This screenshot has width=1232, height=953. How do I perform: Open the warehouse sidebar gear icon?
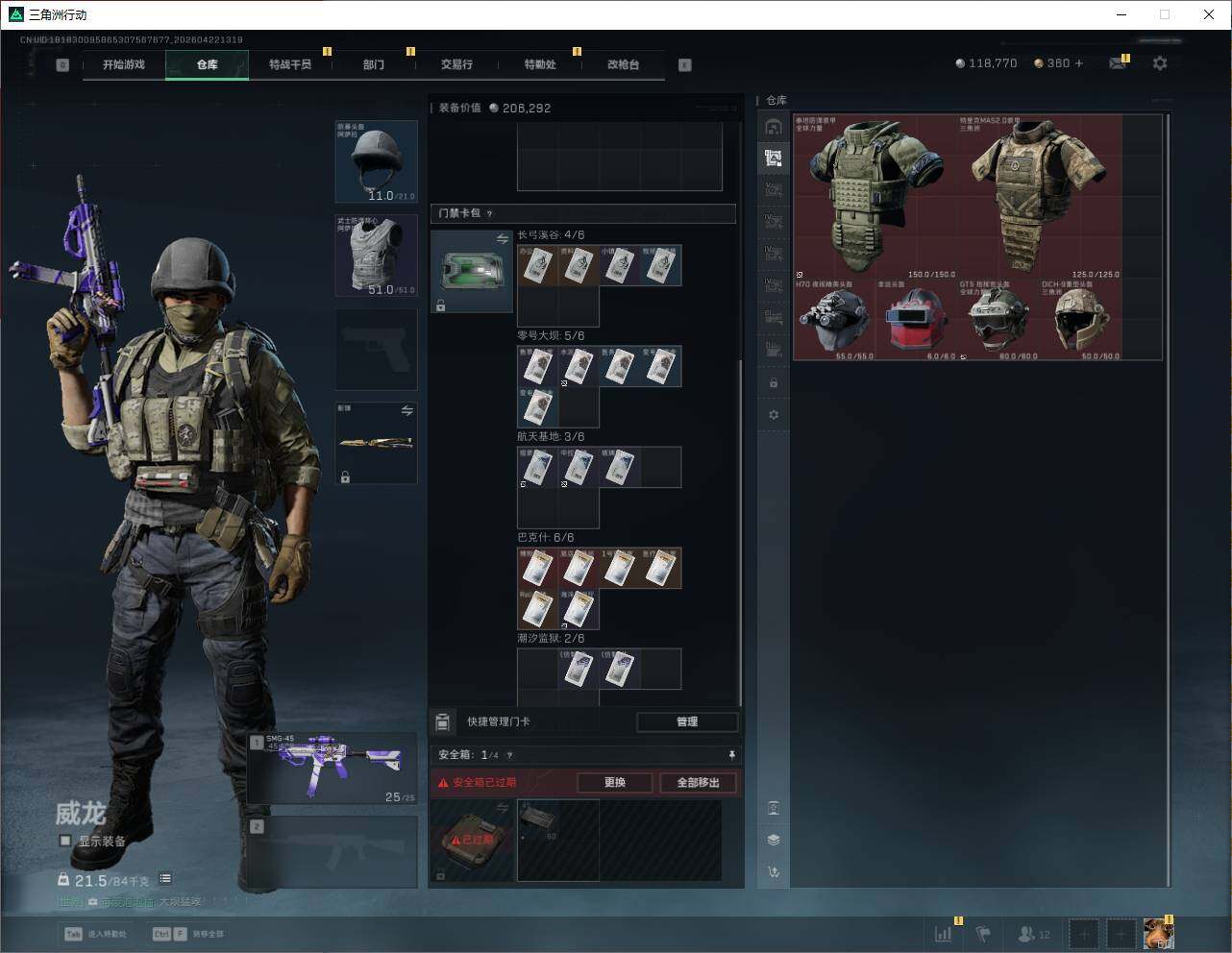tap(774, 415)
